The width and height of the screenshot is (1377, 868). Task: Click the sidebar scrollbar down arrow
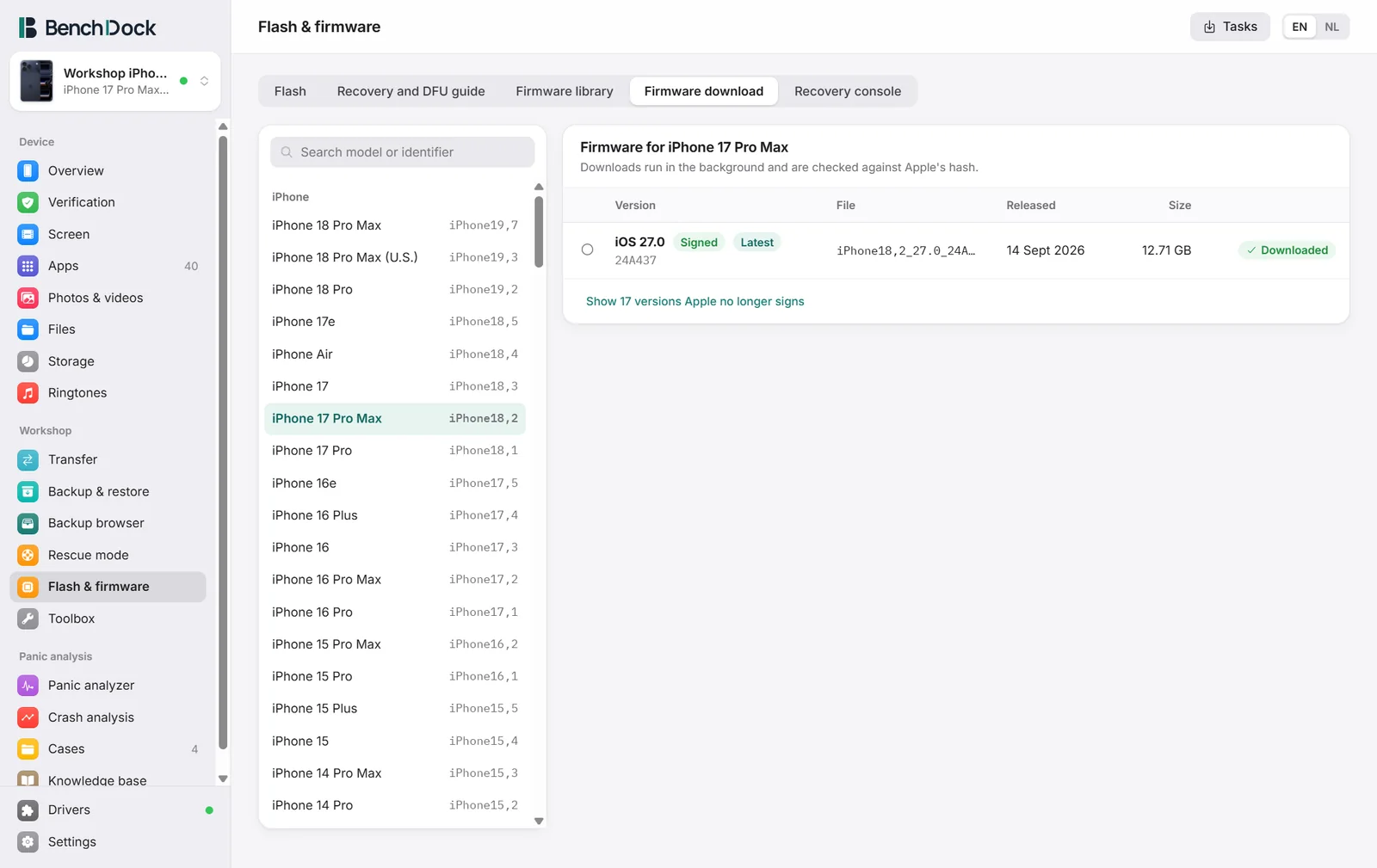tap(223, 779)
